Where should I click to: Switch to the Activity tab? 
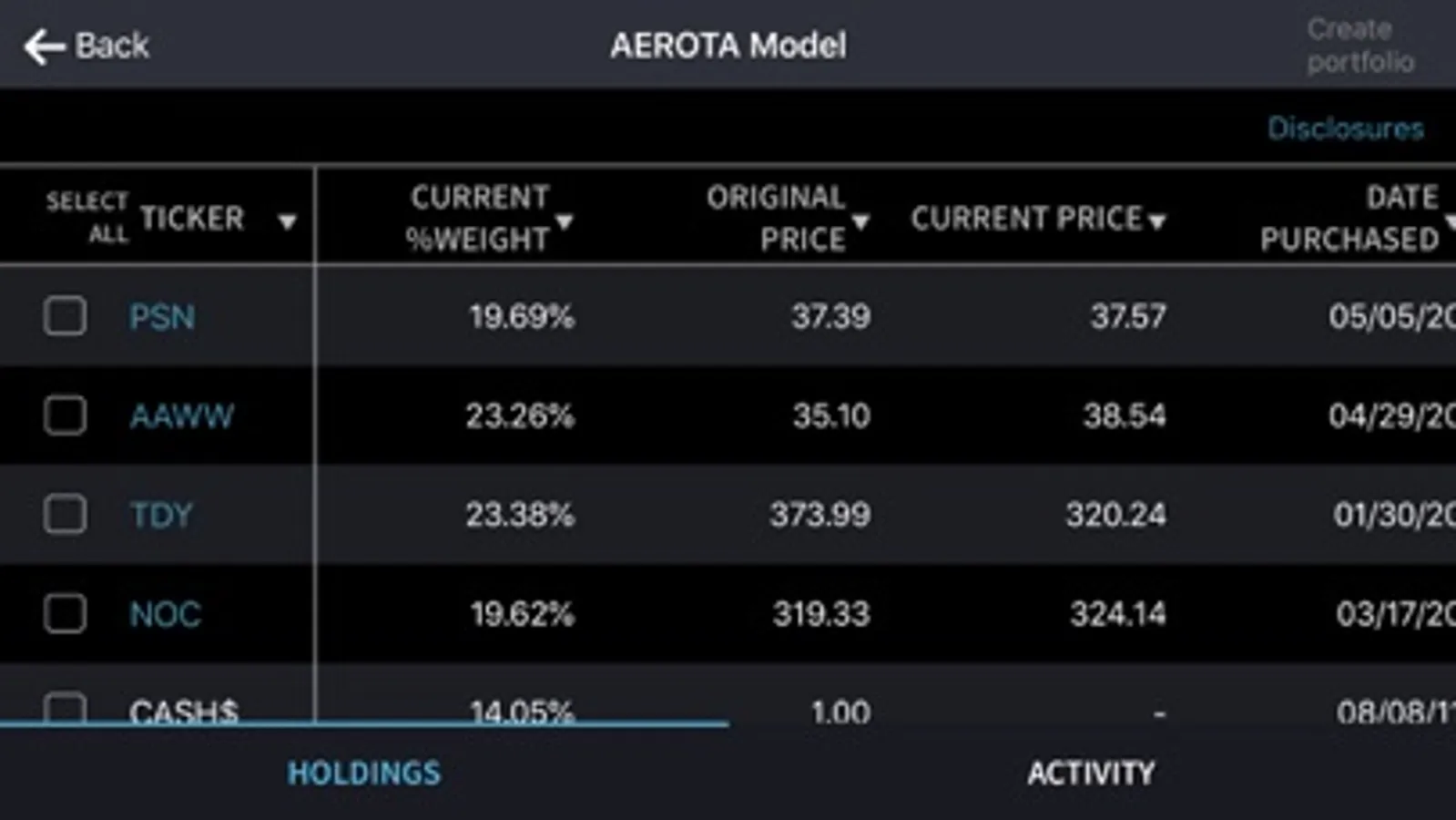click(1091, 774)
